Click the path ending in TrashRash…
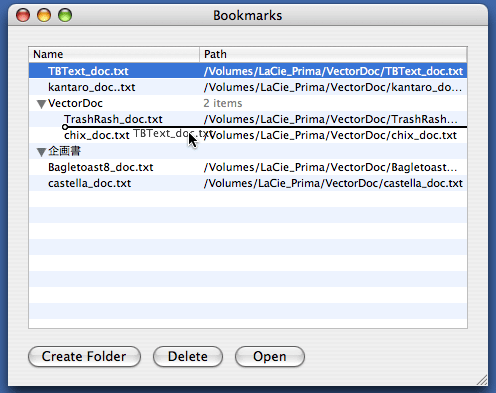 pyautogui.click(x=331, y=119)
